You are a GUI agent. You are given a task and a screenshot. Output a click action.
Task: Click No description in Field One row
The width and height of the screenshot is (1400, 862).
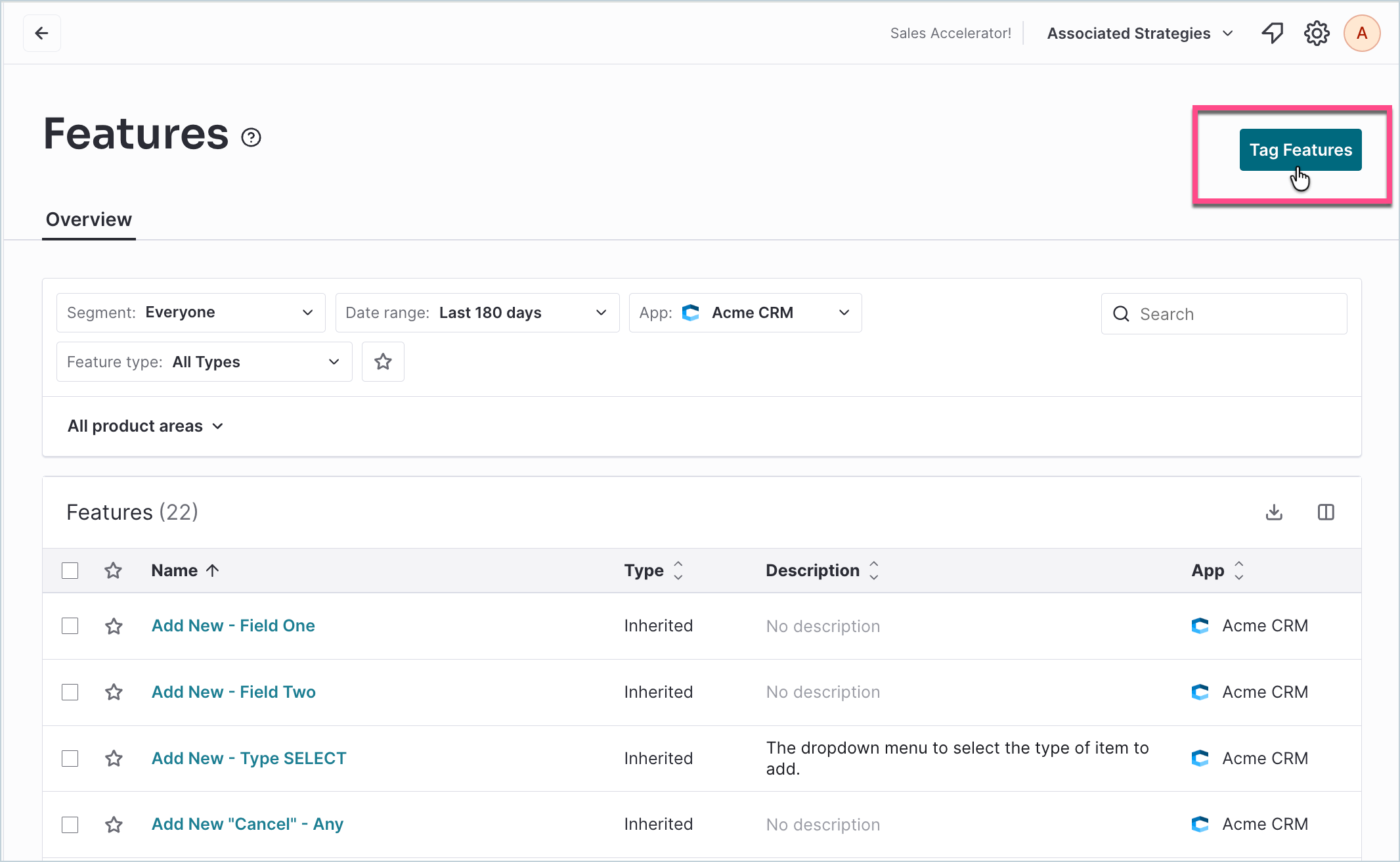(823, 626)
